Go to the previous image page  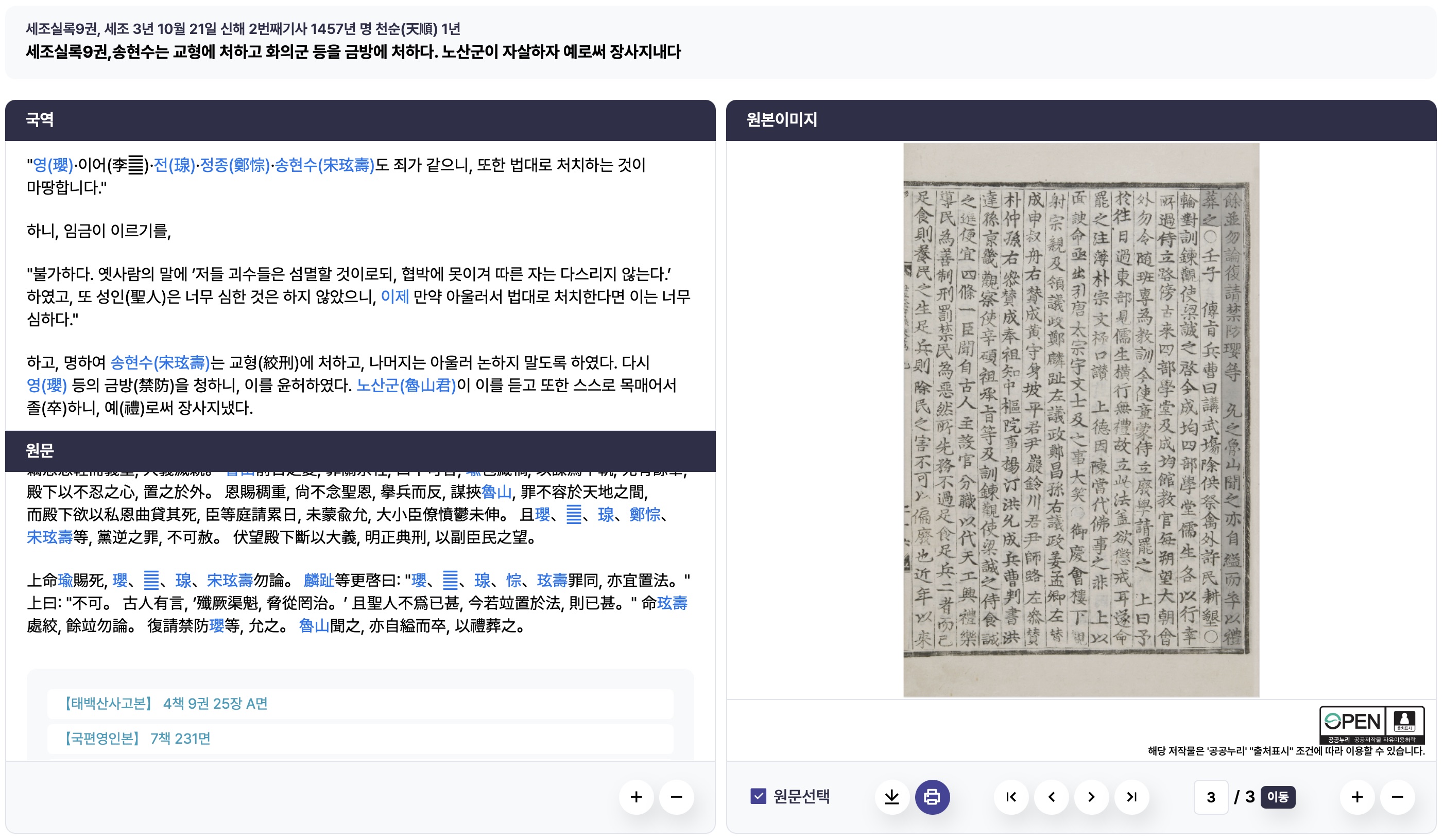[1051, 797]
